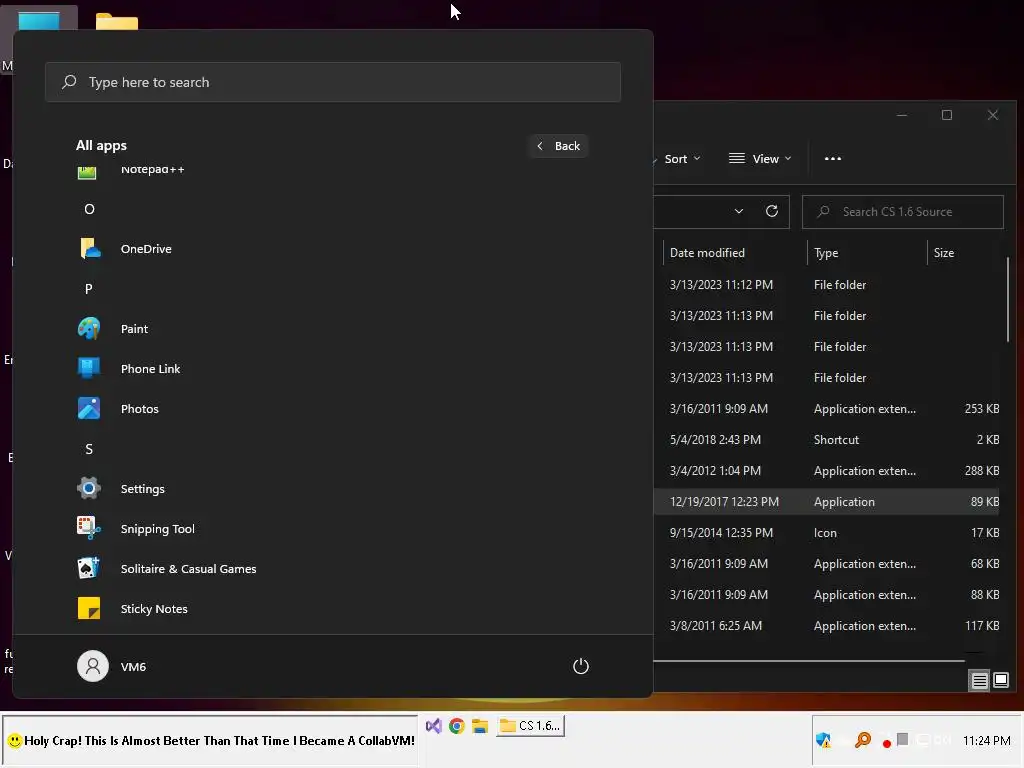
Task: Expand the address bar history dropdown
Action: [x=739, y=212]
